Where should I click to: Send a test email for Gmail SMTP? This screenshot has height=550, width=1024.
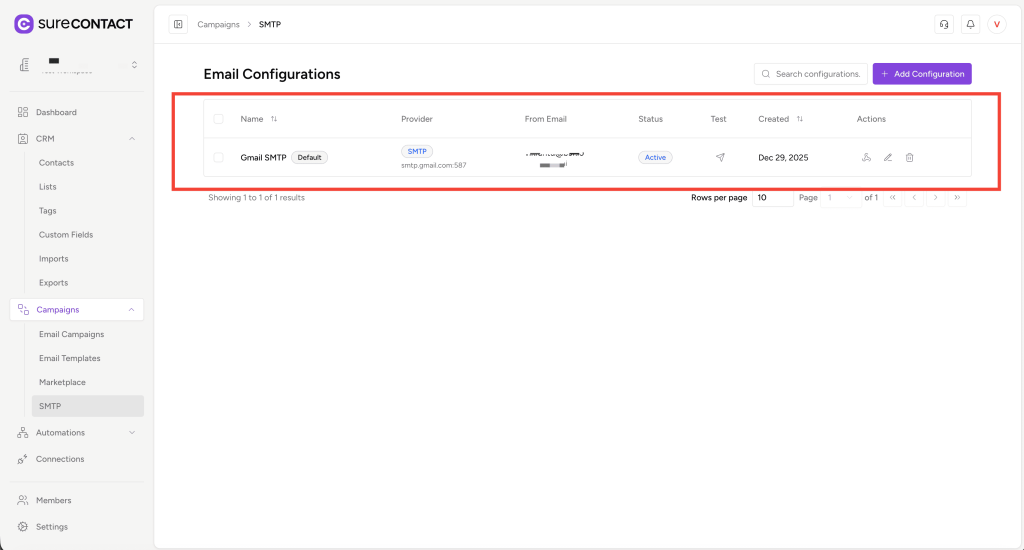[719, 158]
